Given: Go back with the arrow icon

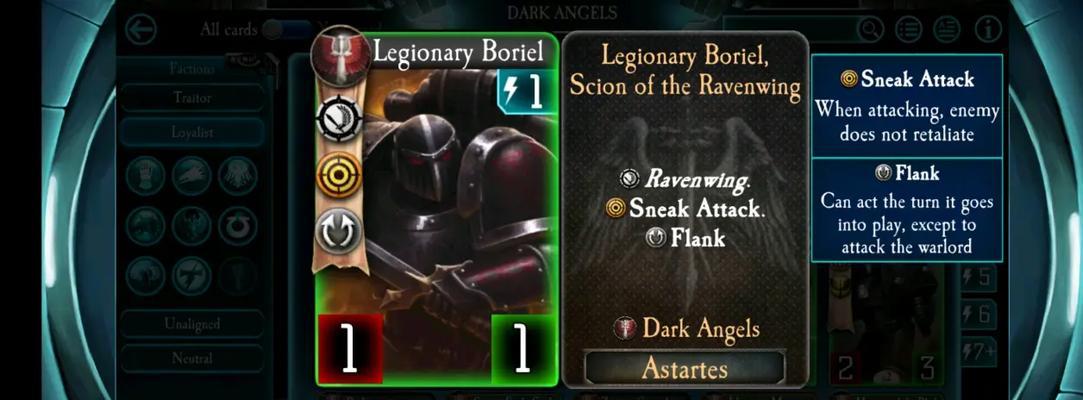Looking at the screenshot, I should [141, 30].
